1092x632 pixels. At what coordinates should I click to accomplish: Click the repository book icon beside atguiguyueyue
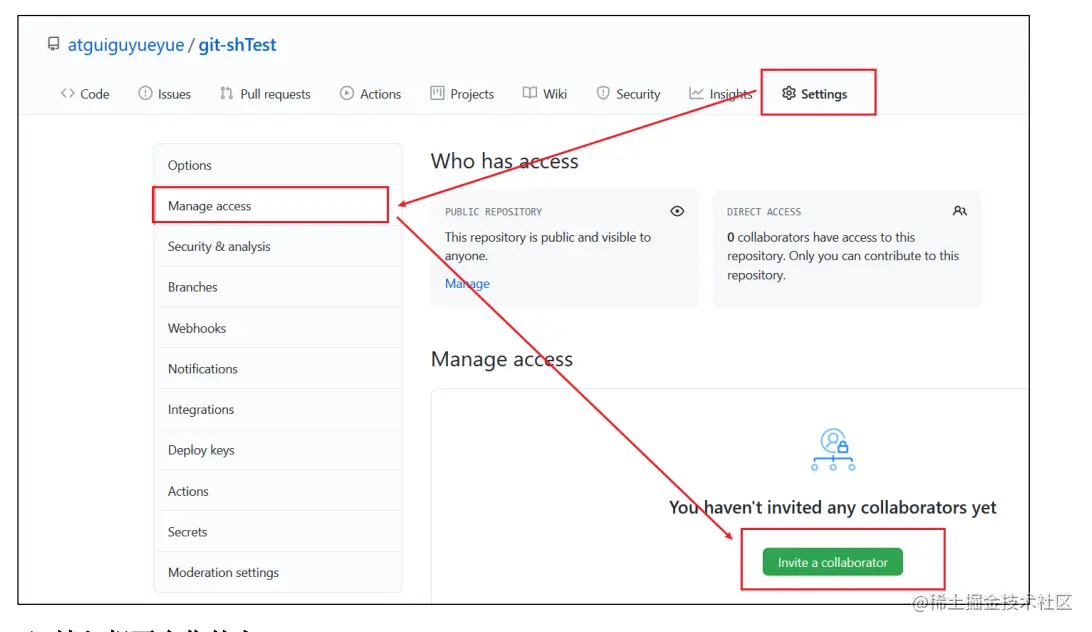pyautogui.click(x=54, y=44)
